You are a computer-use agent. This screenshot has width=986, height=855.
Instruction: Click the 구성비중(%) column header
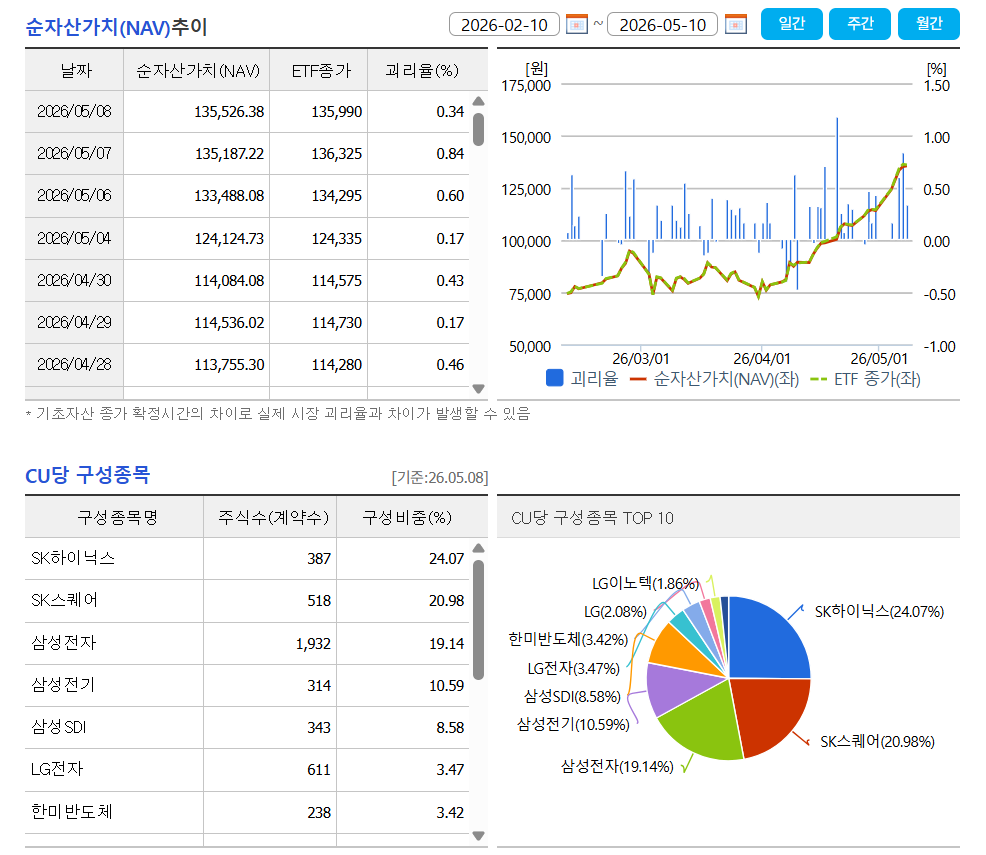point(413,517)
